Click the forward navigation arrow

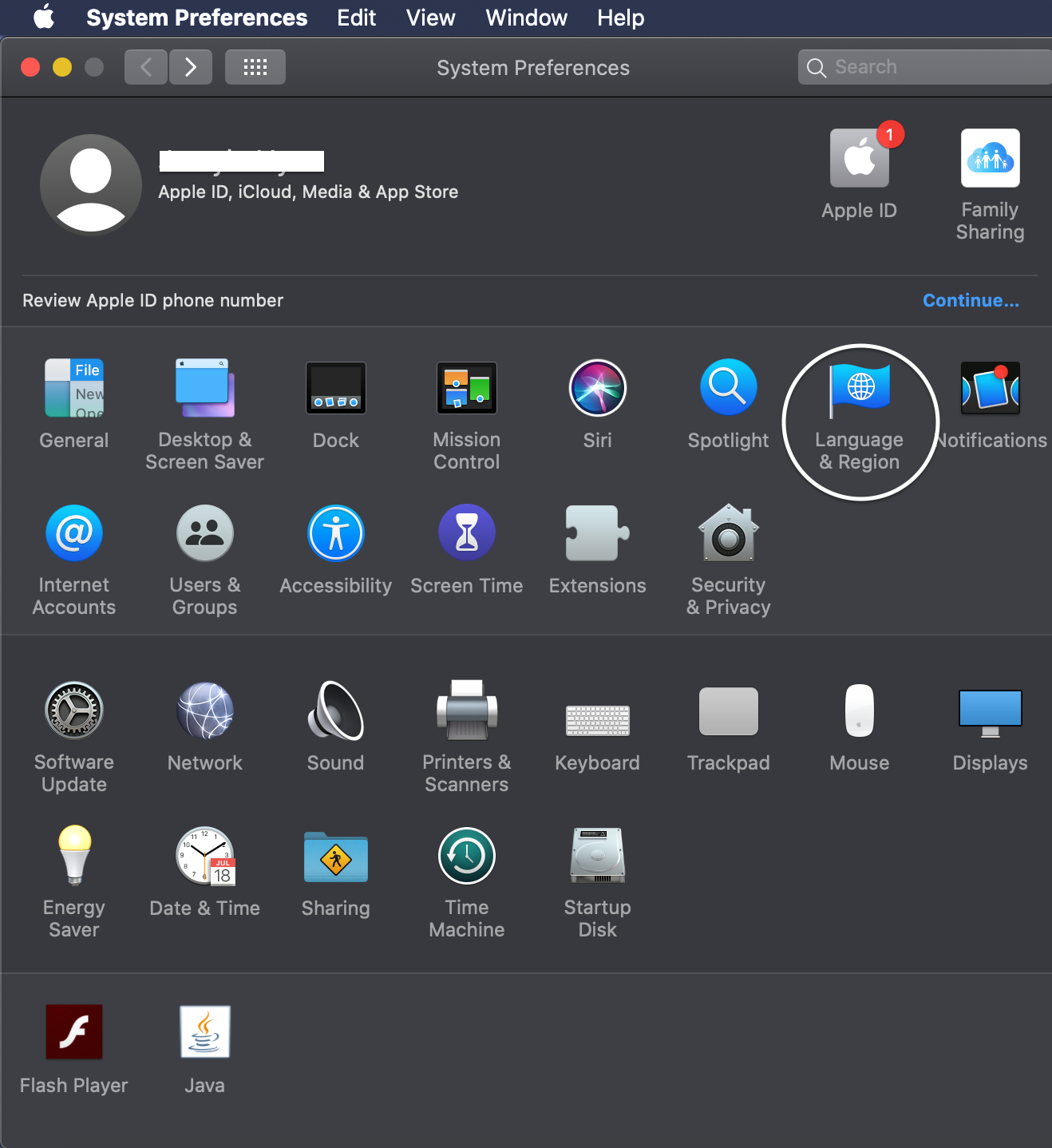pyautogui.click(x=191, y=68)
